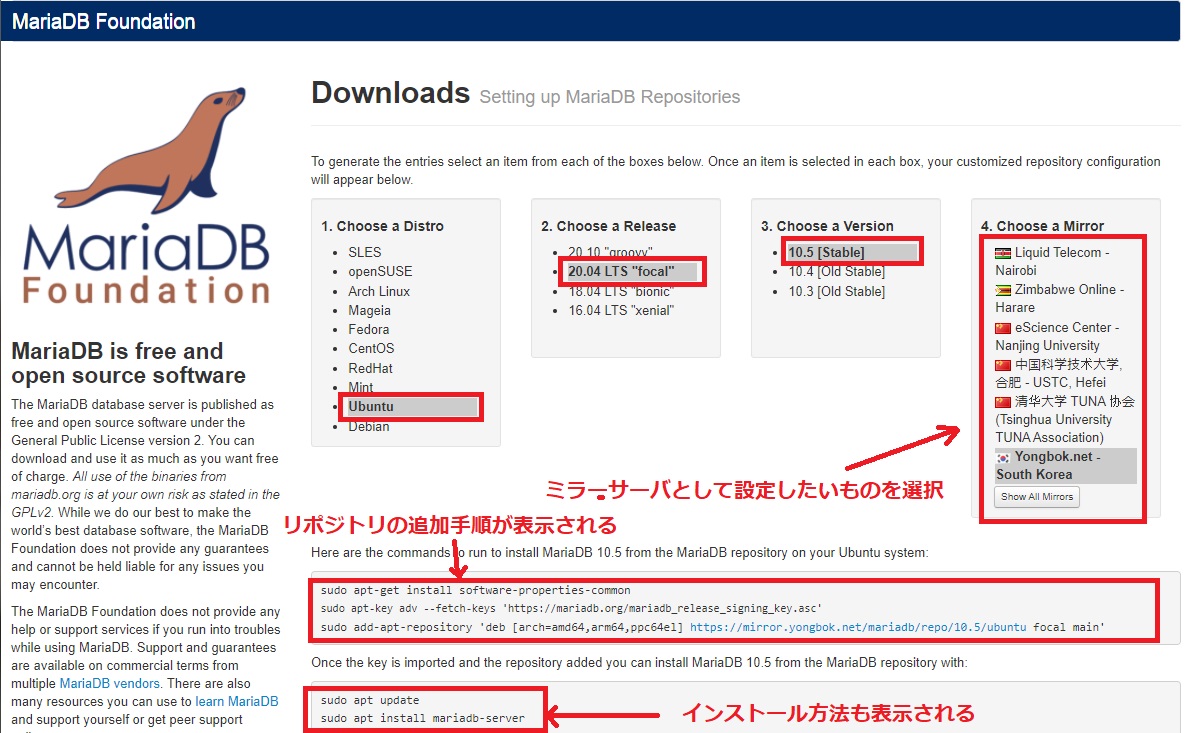Click the 'sudo apt update' command
This screenshot has height=733, width=1187.
369,700
